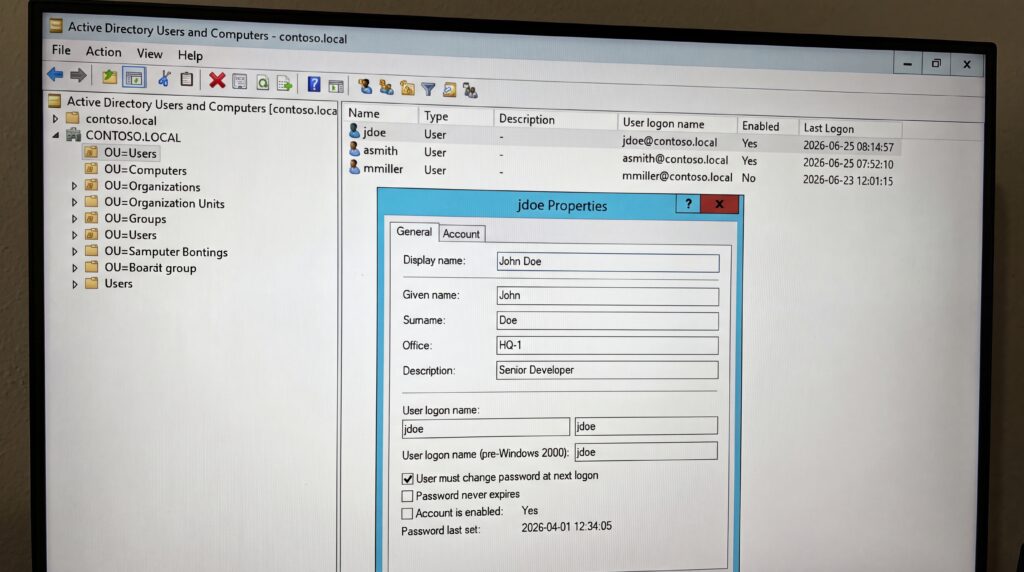Expand the plain Users container node
Viewport: 1024px width, 572px height.
click(74, 284)
